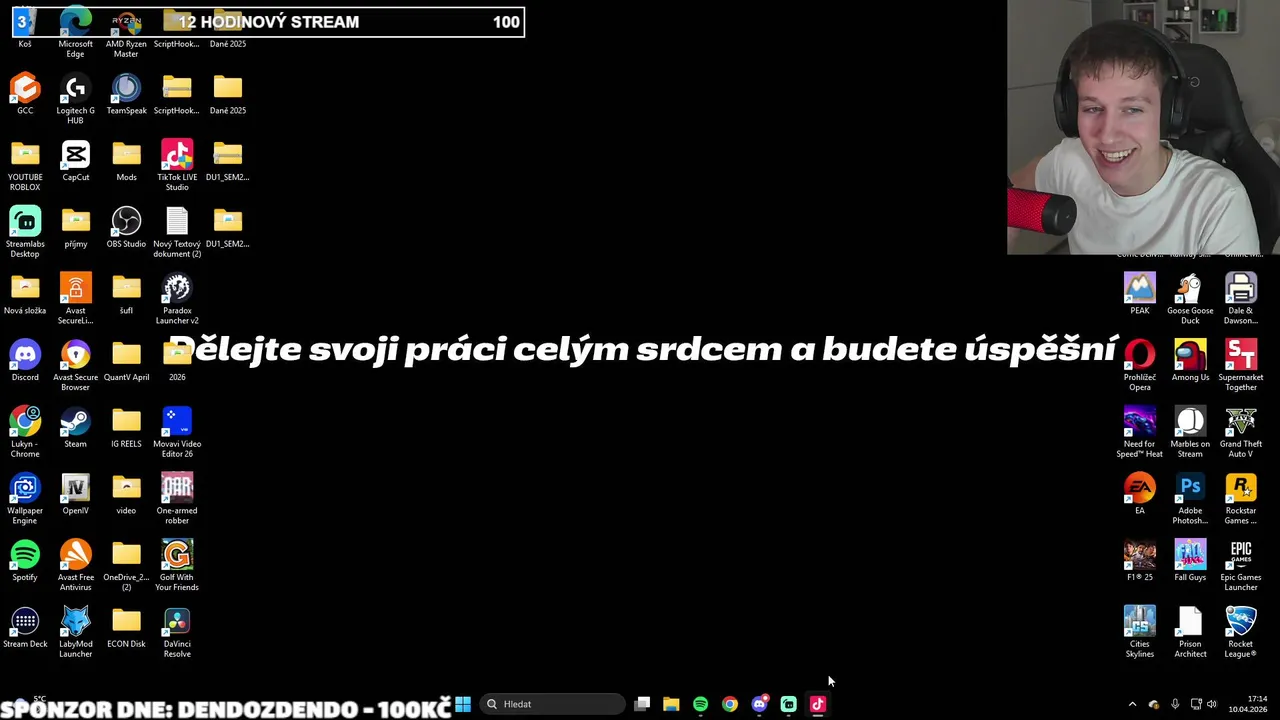Image resolution: width=1280 pixels, height=720 pixels.
Task: Open the Nová složka folder
Action: point(25,294)
